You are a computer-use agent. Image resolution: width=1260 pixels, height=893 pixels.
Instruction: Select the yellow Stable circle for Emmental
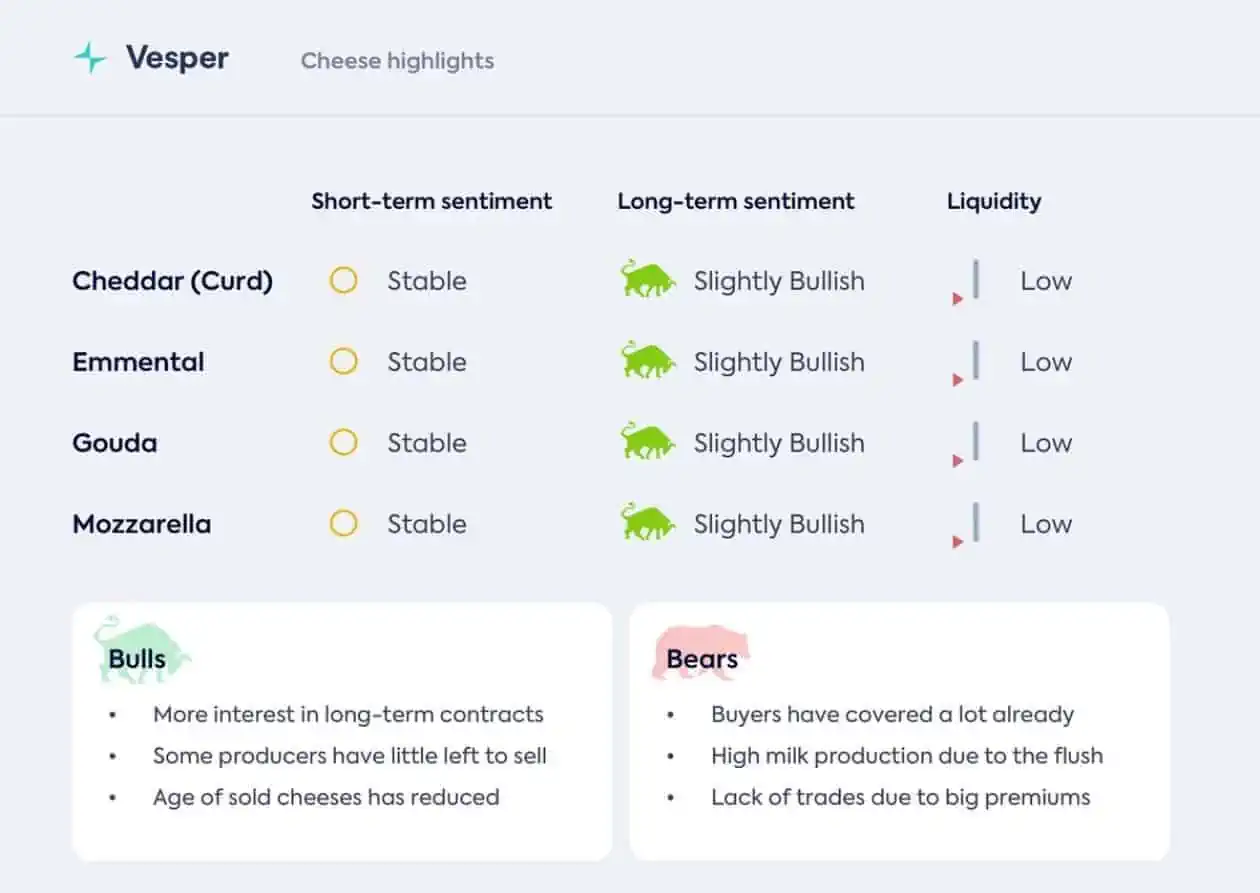point(343,362)
